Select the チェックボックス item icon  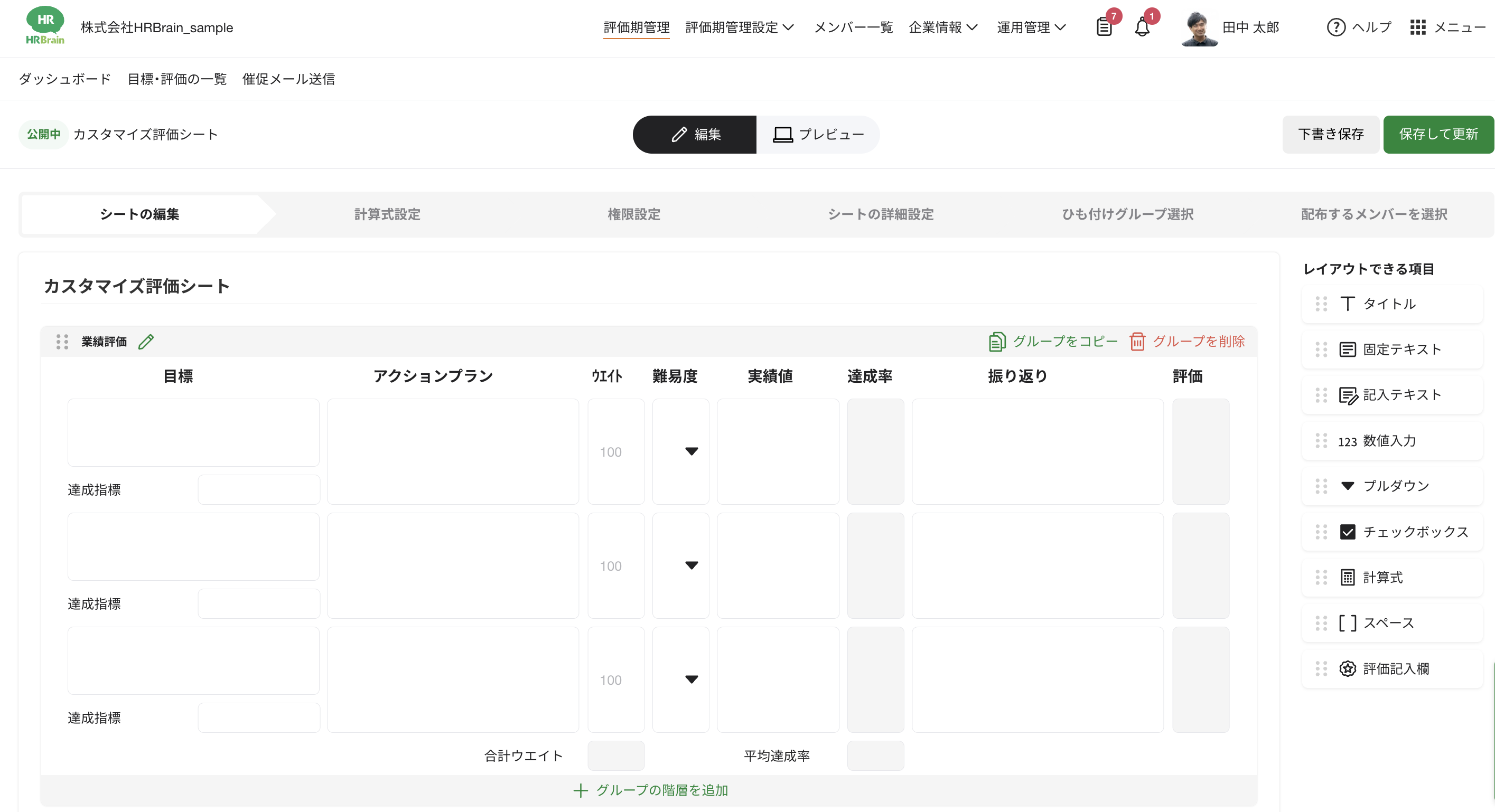pyautogui.click(x=1348, y=532)
